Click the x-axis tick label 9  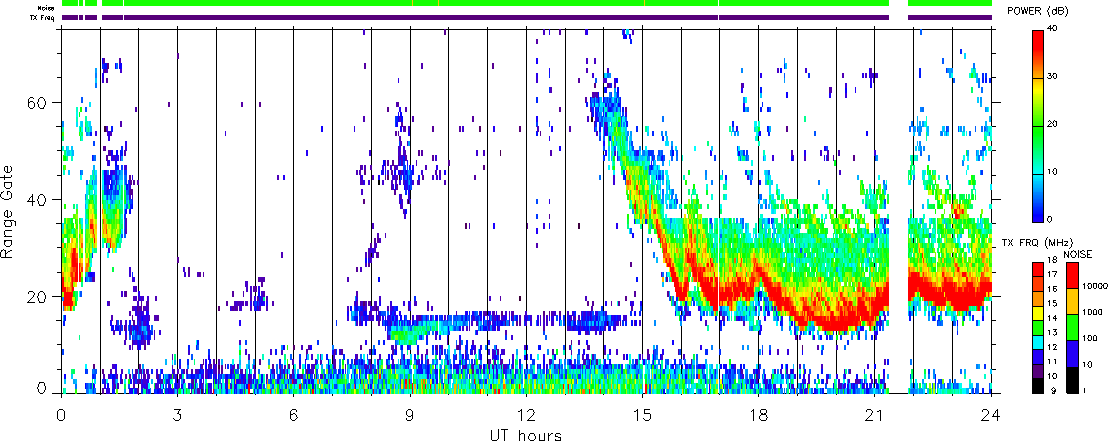point(410,414)
